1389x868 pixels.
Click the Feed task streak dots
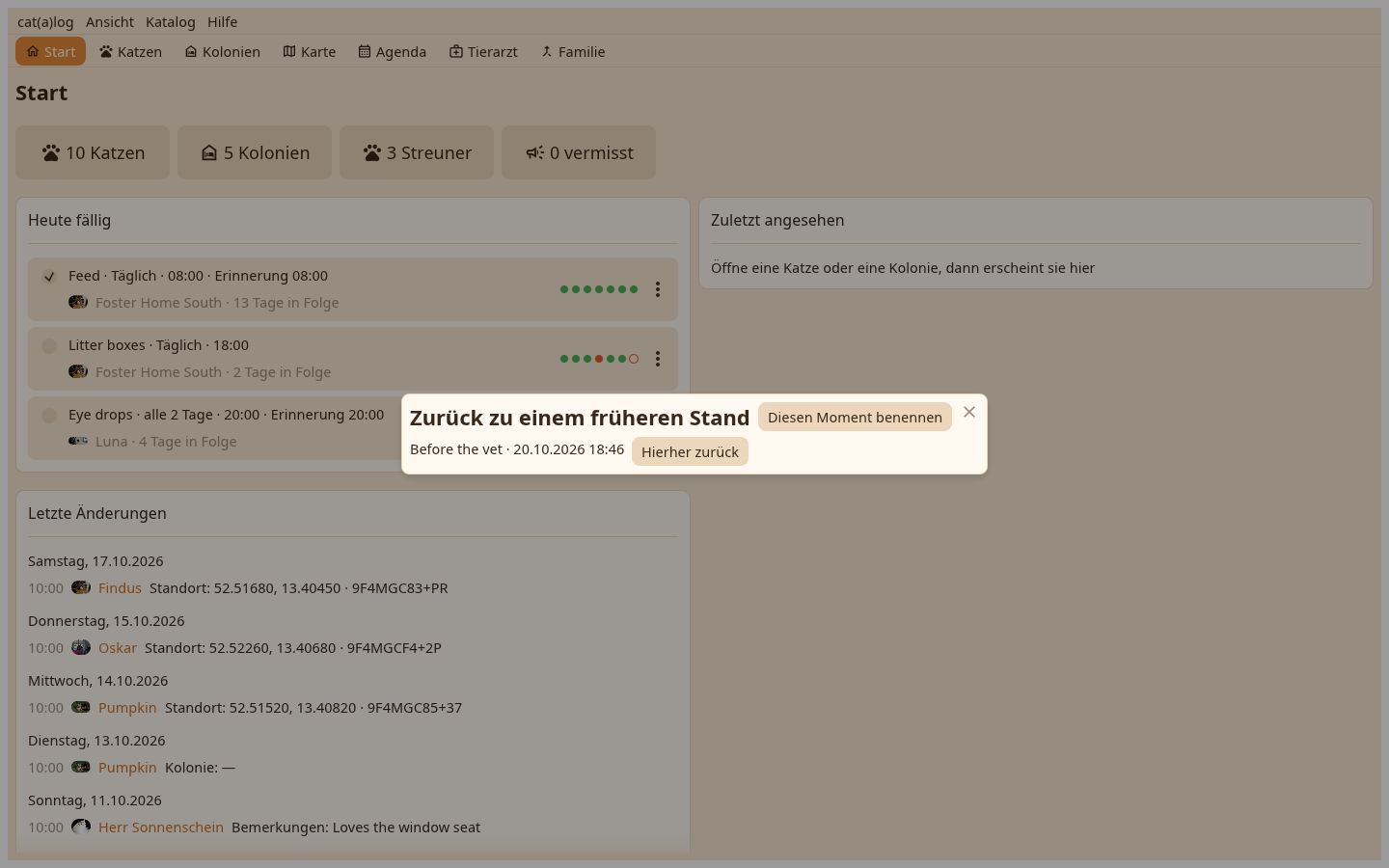[599, 289]
